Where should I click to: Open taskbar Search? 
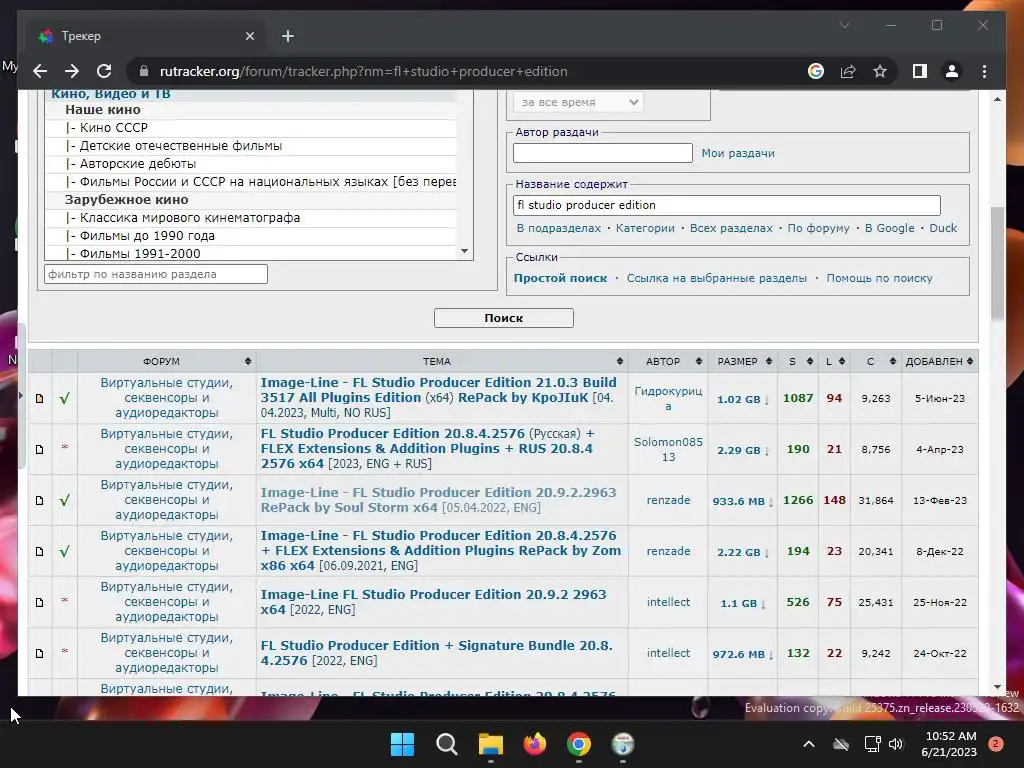tap(447, 744)
